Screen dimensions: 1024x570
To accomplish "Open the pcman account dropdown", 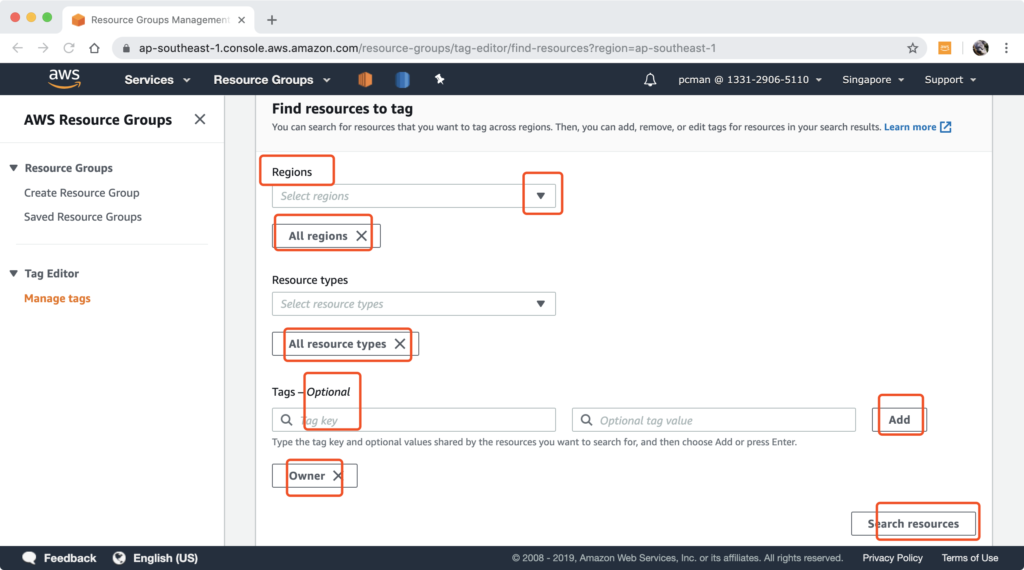I will click(x=750, y=80).
